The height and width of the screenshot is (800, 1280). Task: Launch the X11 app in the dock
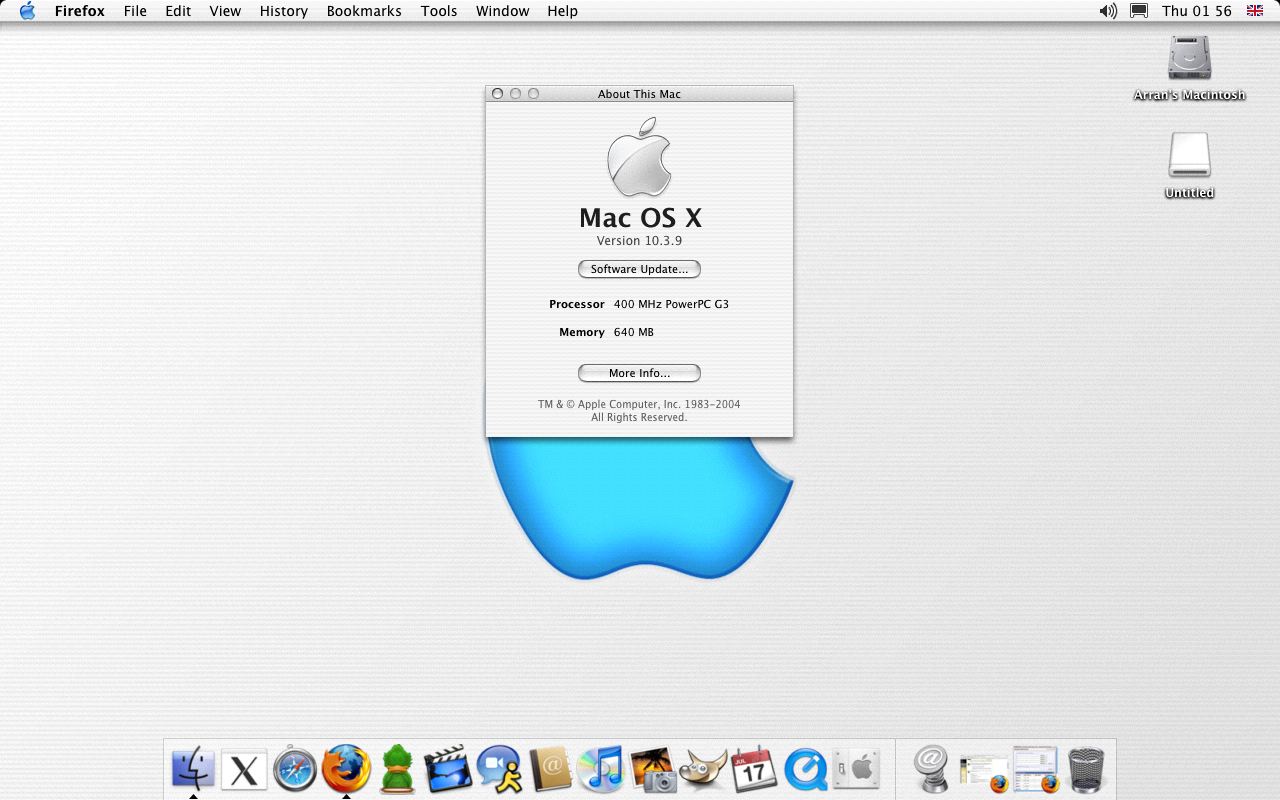pos(244,771)
